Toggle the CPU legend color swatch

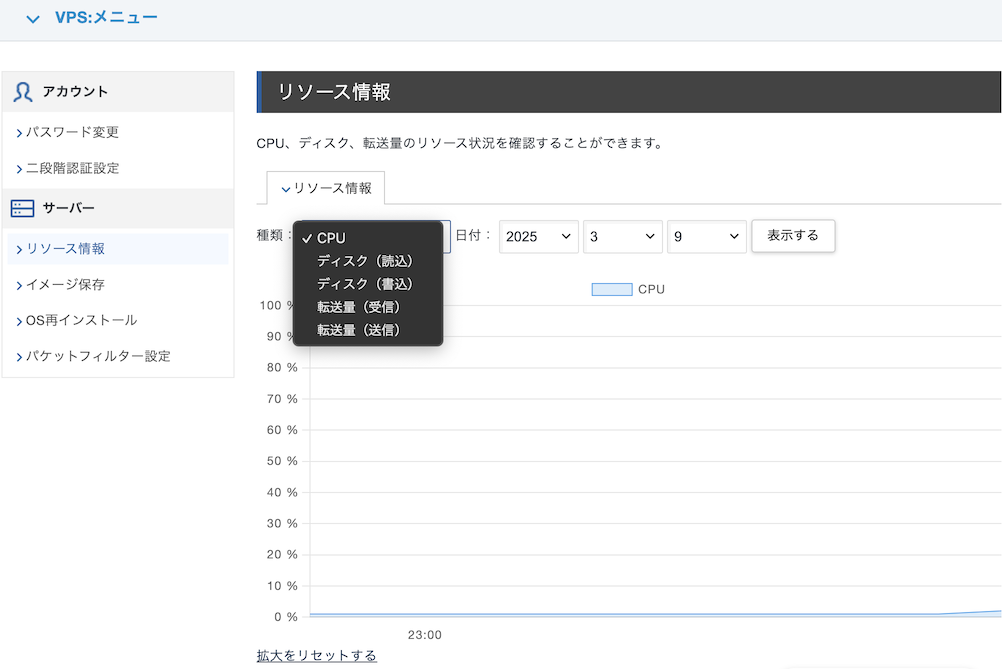611,289
